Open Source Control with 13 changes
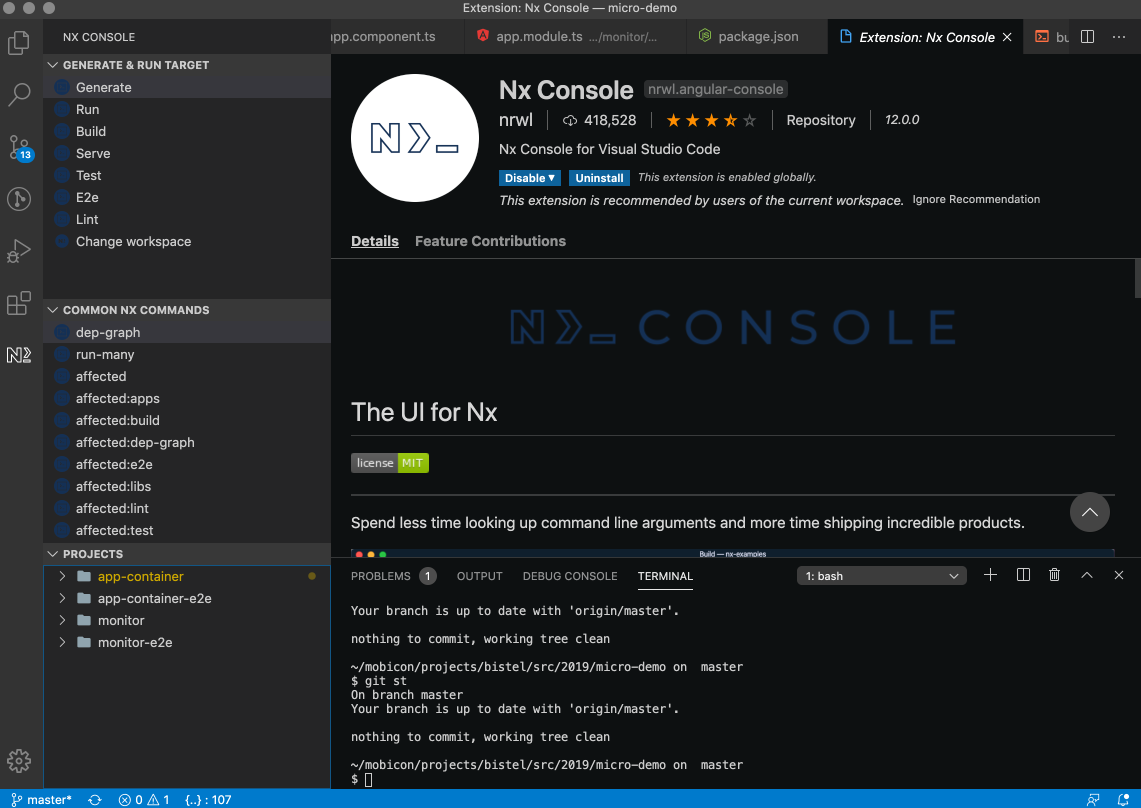This screenshot has height=808, width=1141. click(x=20, y=148)
